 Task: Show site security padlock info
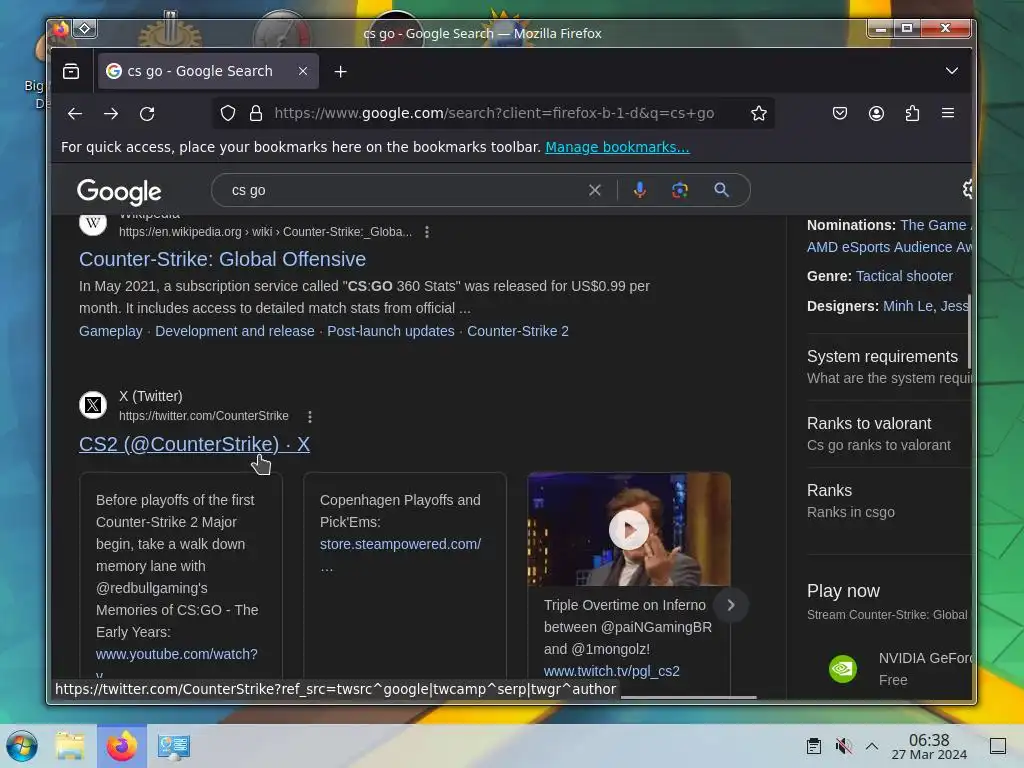coord(256,114)
